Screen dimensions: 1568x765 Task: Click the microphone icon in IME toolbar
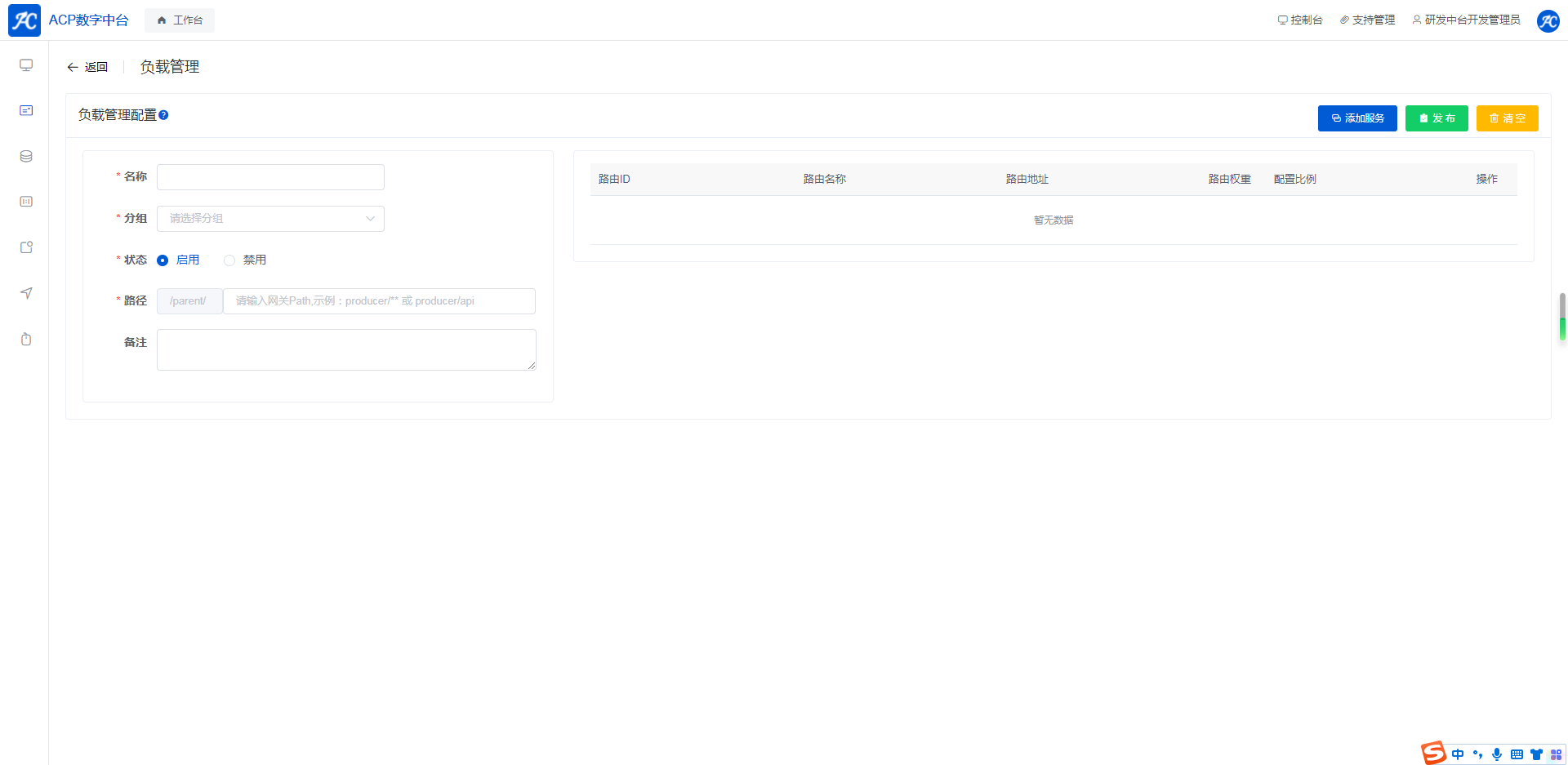tap(1496, 754)
